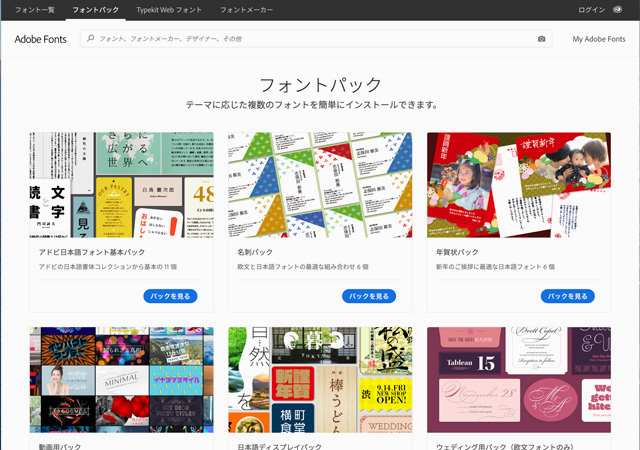The height and width of the screenshot is (450, 640).
Task: Click the 名刺パック title text
Action: tap(255, 252)
